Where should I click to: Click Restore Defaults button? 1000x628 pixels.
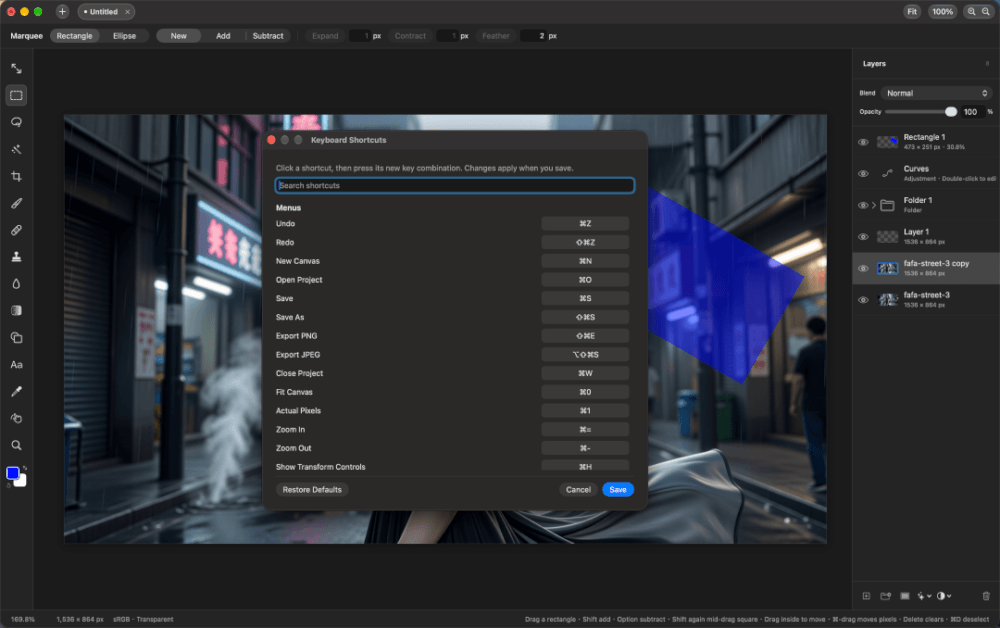pyautogui.click(x=312, y=490)
